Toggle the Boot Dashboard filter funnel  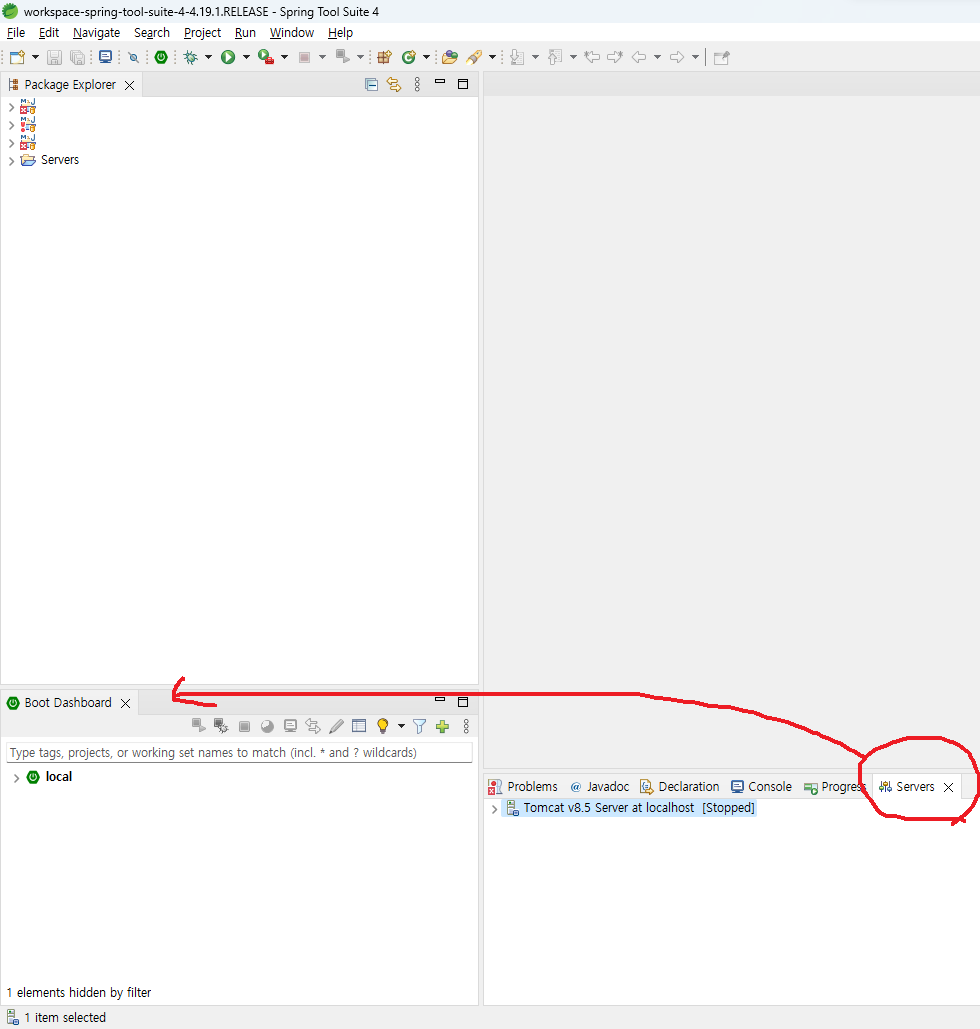coord(419,726)
